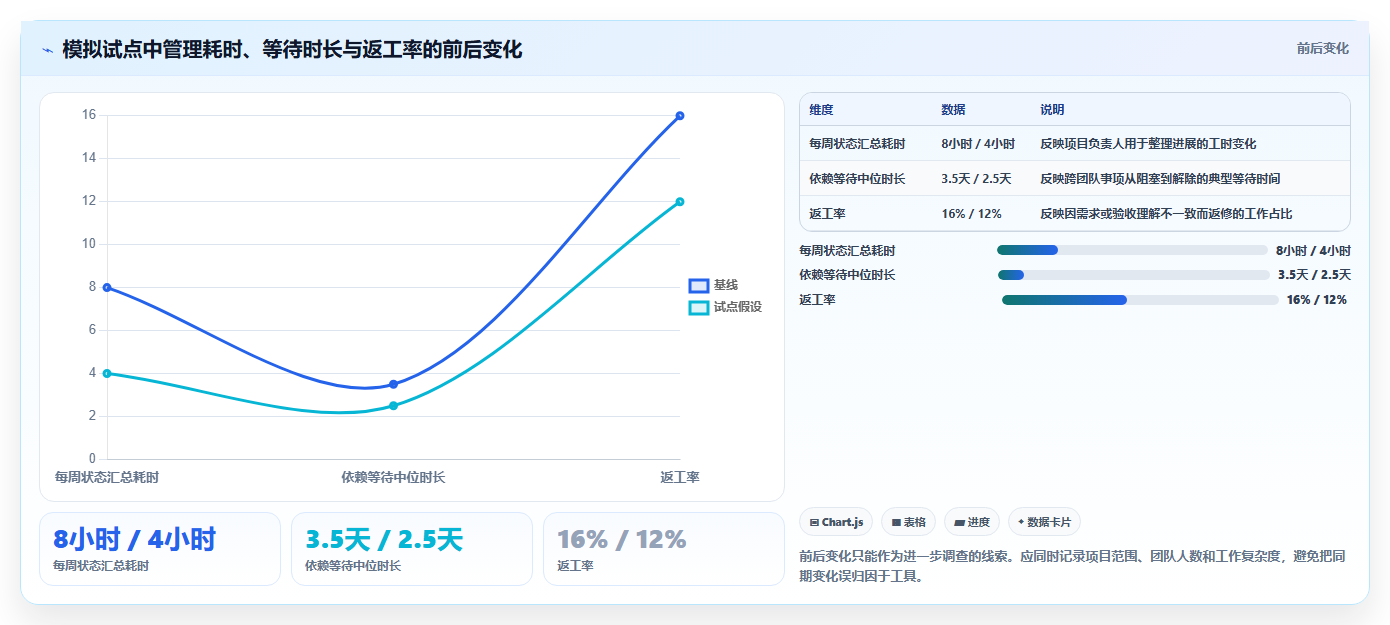
Task: Click x-axis label 返工率
Action: pos(680,477)
